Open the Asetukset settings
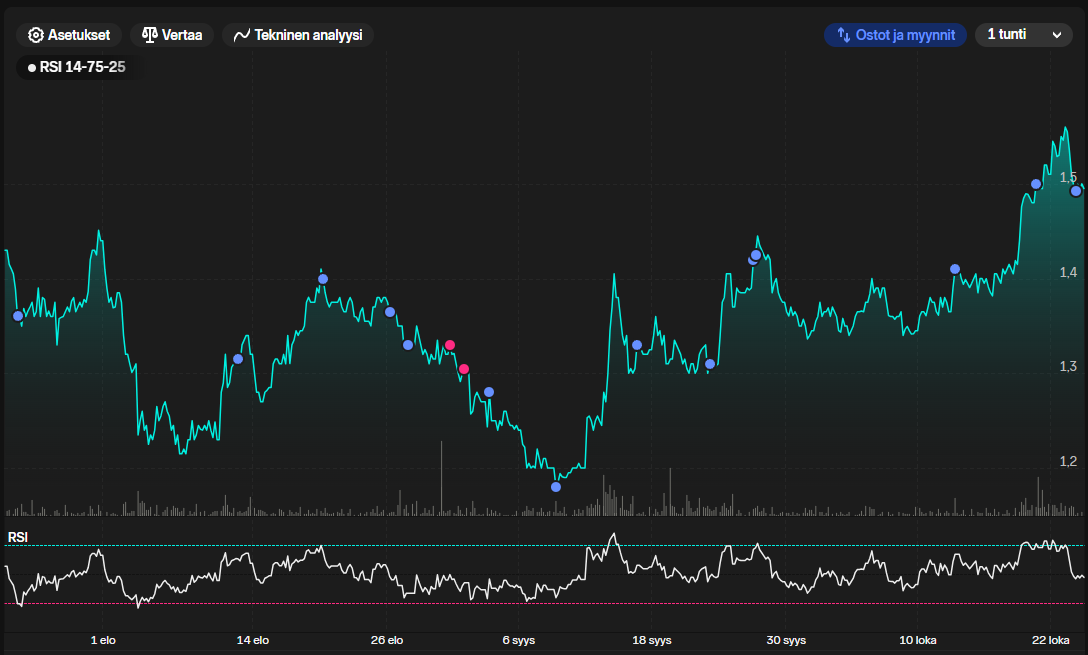Screen dimensions: 1088x655 click(x=69, y=35)
